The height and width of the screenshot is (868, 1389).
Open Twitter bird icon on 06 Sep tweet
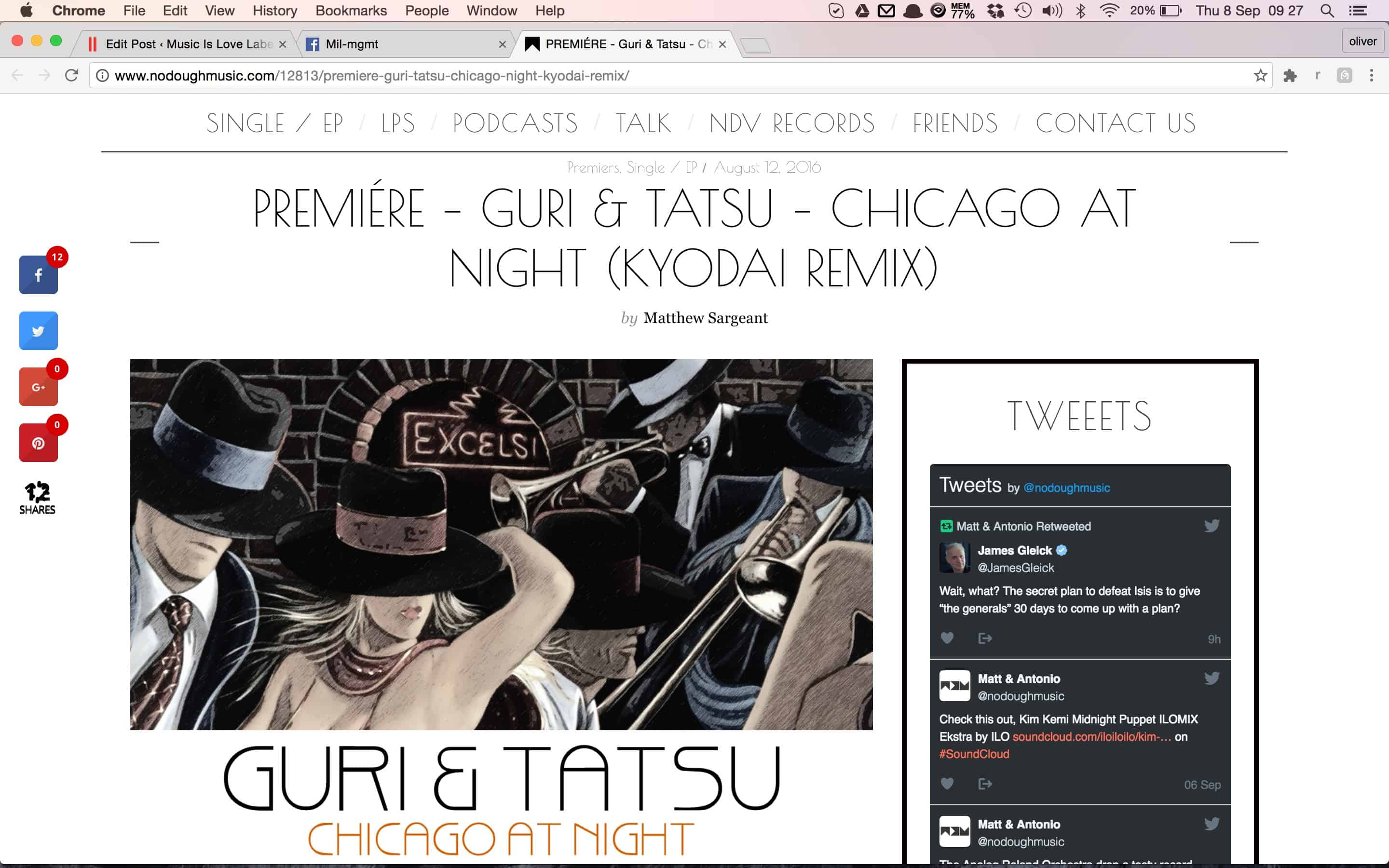click(x=1212, y=678)
